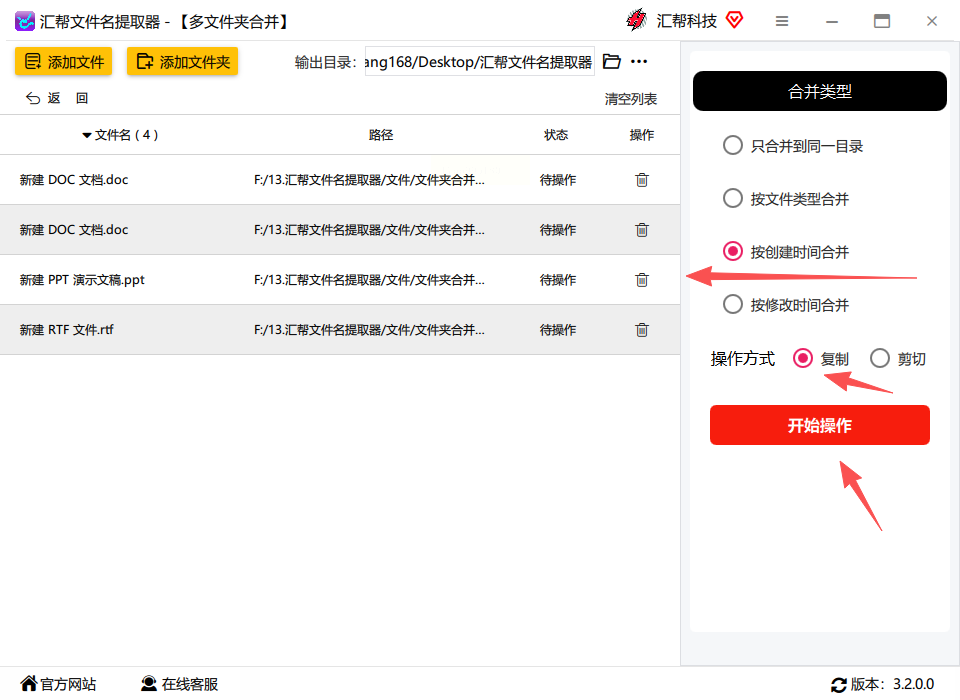
Task: Clear the list with 清空列表
Action: click(631, 99)
